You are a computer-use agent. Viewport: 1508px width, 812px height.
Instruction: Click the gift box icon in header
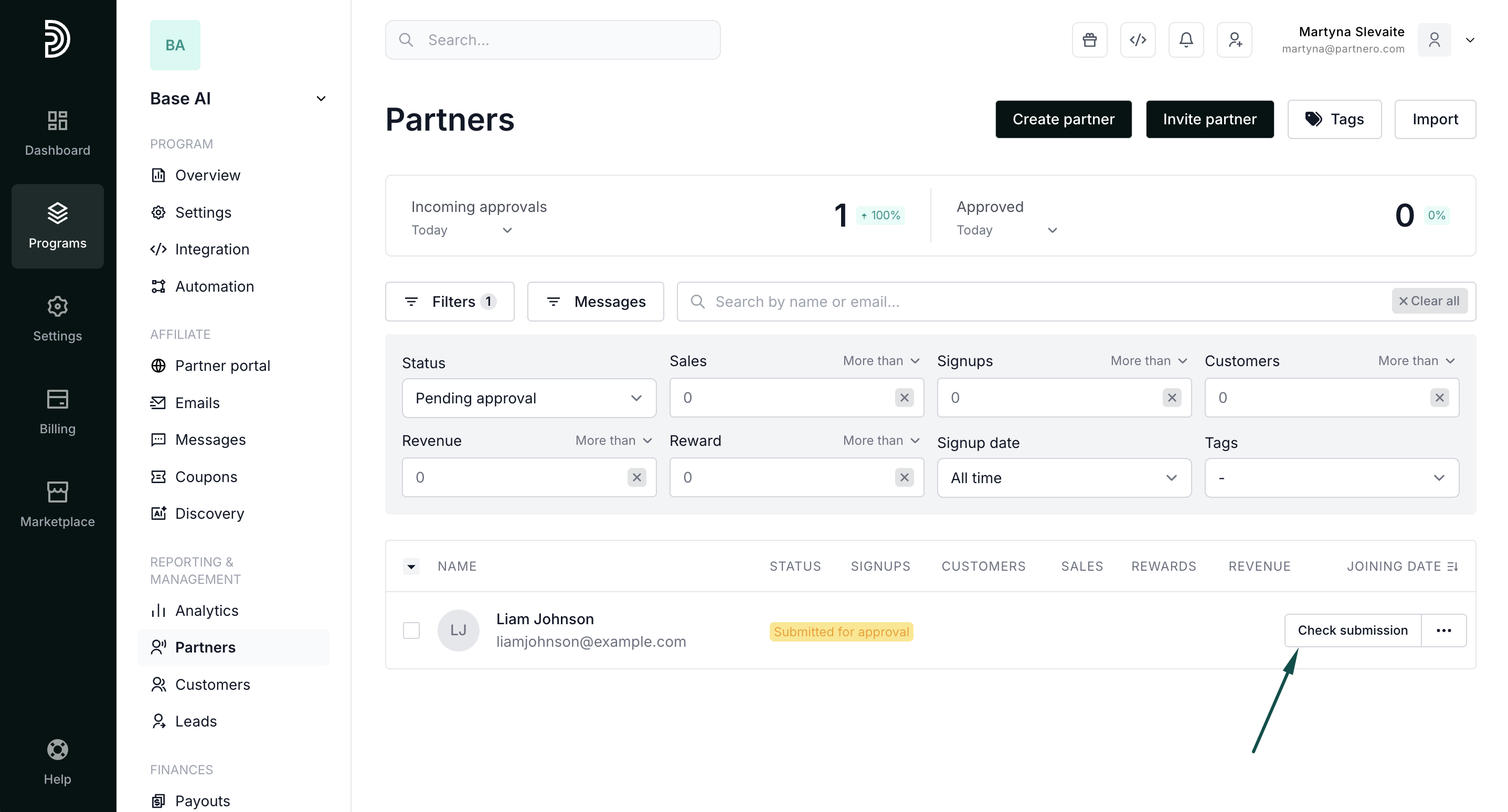click(x=1089, y=40)
